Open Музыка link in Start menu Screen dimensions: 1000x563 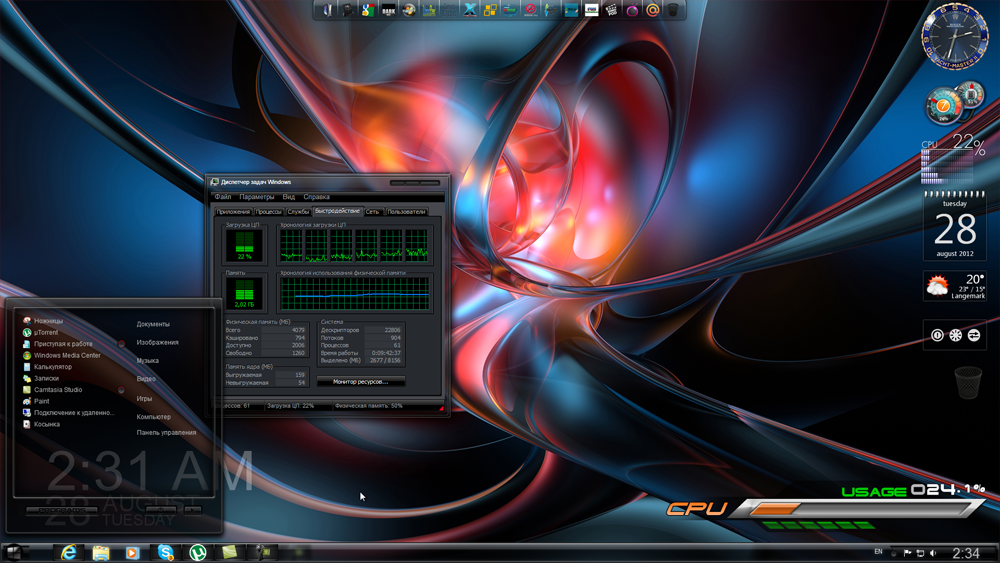point(147,360)
